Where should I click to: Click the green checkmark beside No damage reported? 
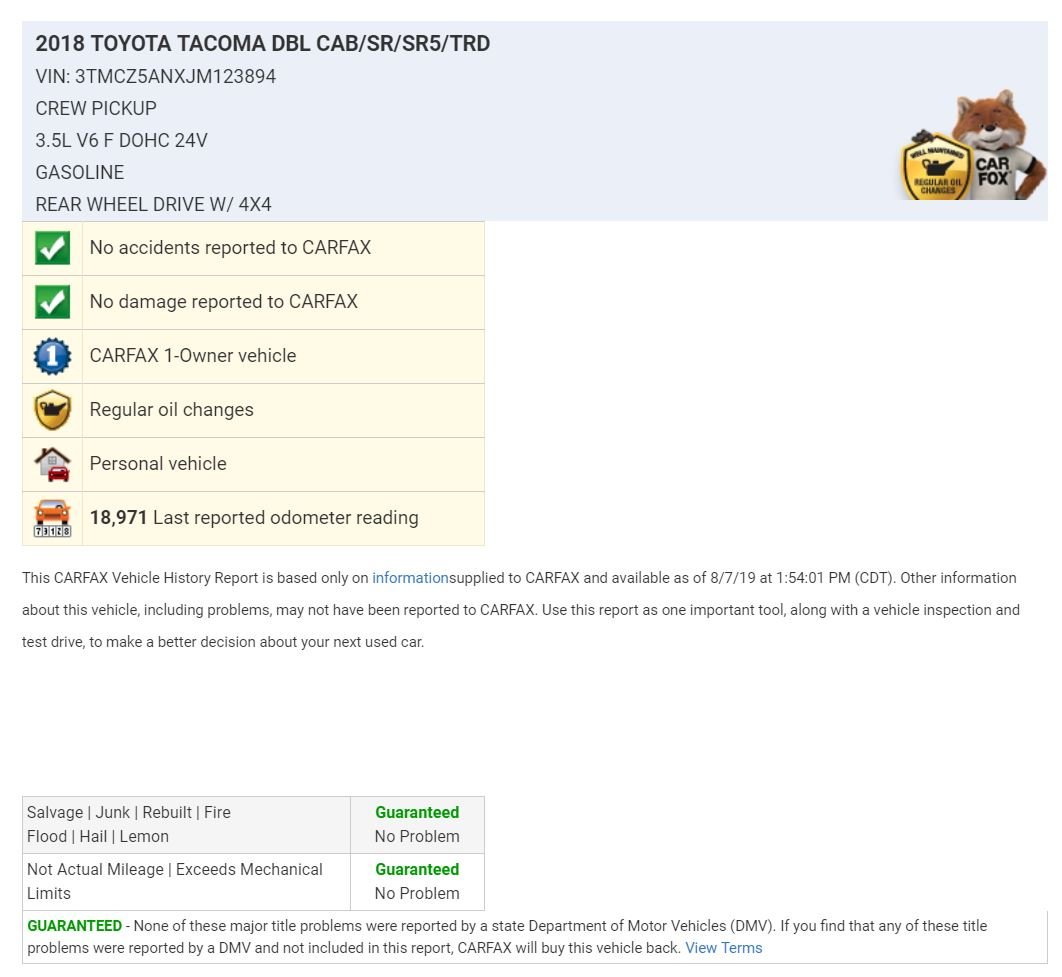click(52, 303)
